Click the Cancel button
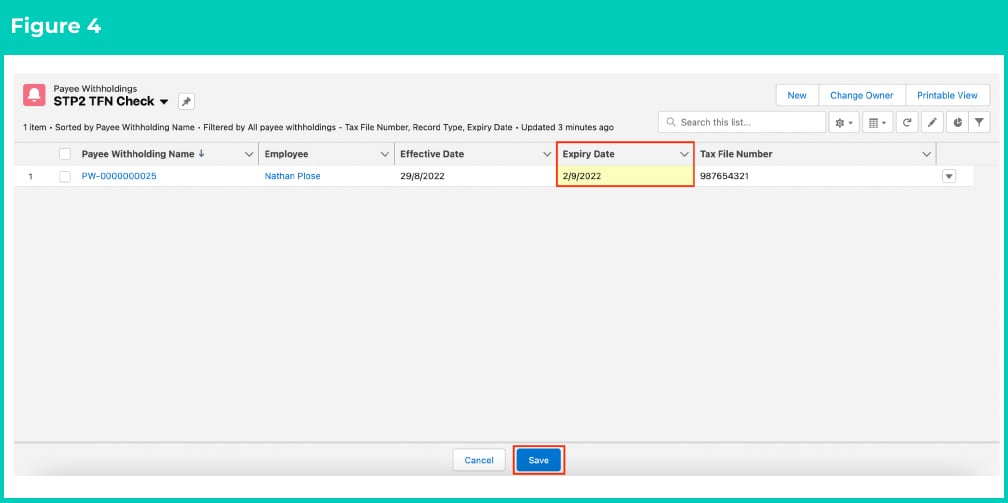This screenshot has height=503, width=1008. (x=479, y=460)
